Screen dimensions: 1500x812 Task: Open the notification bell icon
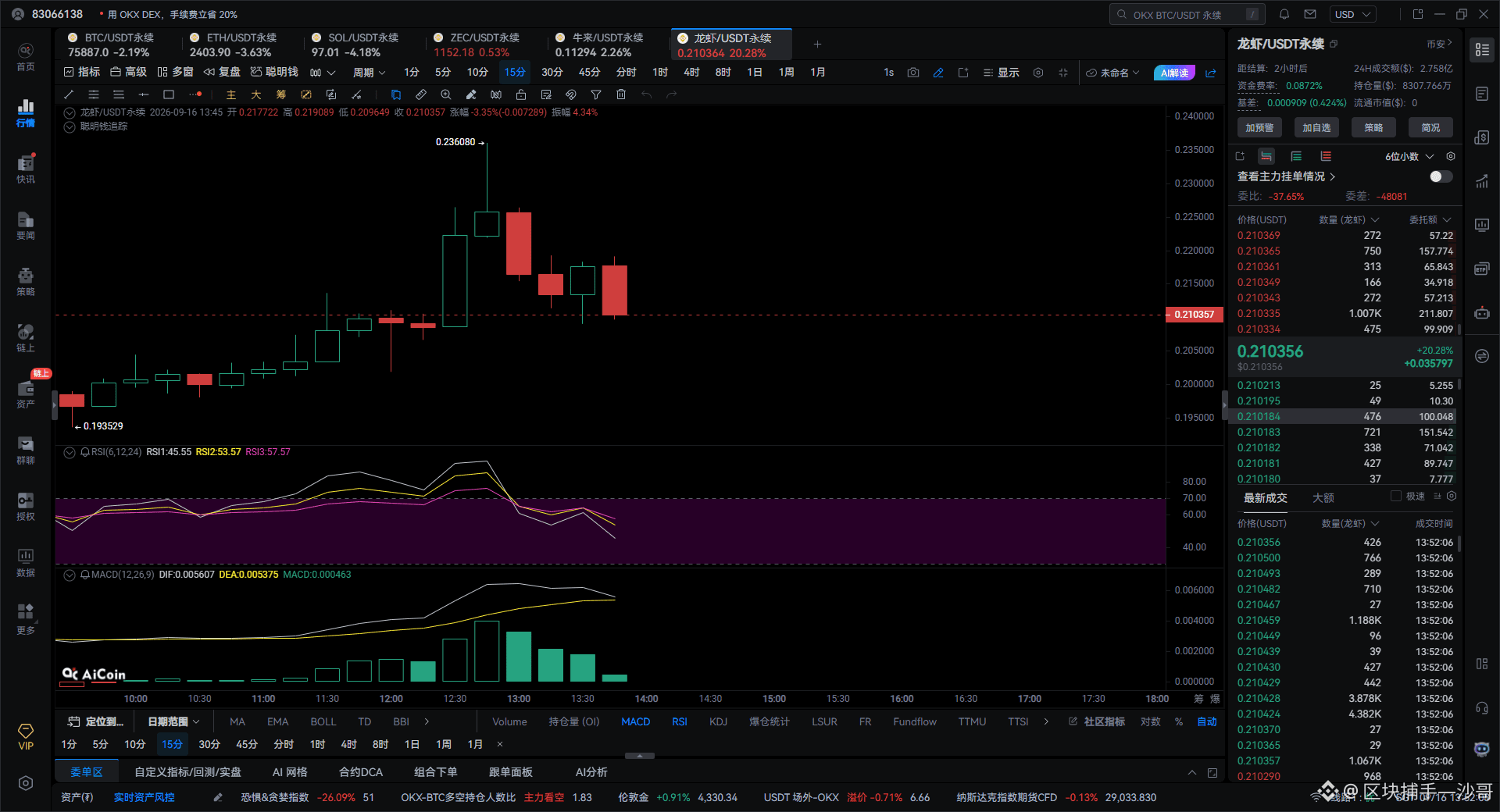tap(1284, 14)
